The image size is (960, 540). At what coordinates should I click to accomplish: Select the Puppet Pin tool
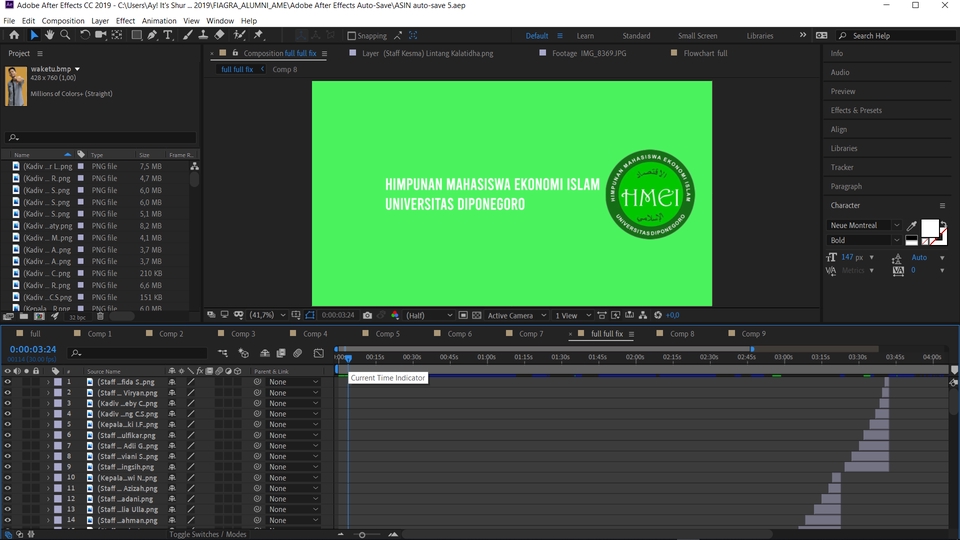(258, 36)
